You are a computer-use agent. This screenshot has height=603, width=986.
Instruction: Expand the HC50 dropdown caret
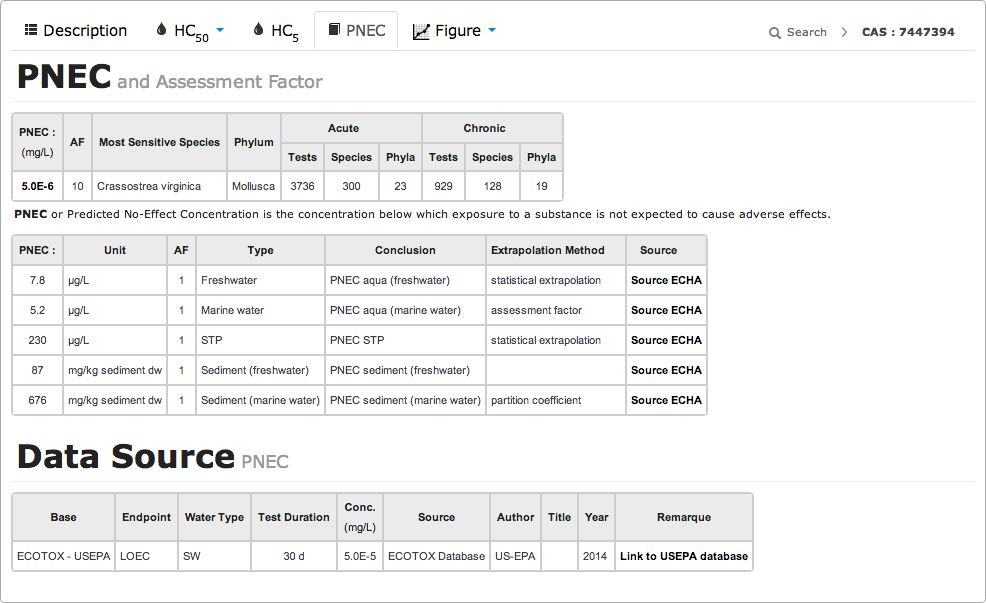point(220,31)
